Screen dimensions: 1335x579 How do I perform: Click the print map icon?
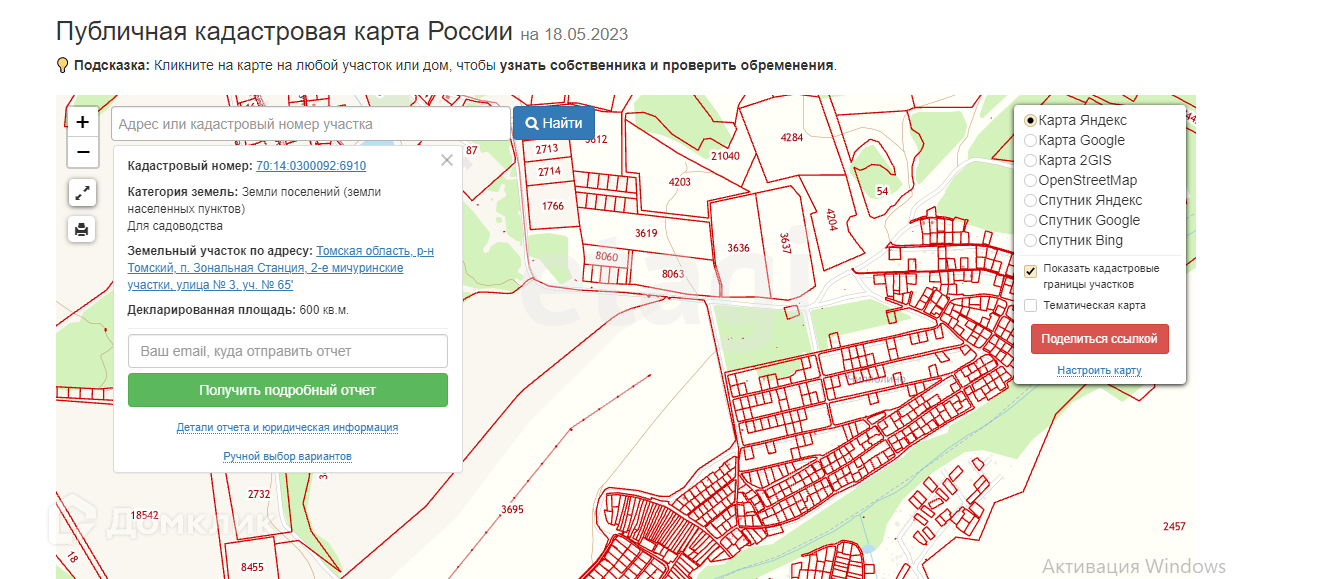(x=82, y=229)
